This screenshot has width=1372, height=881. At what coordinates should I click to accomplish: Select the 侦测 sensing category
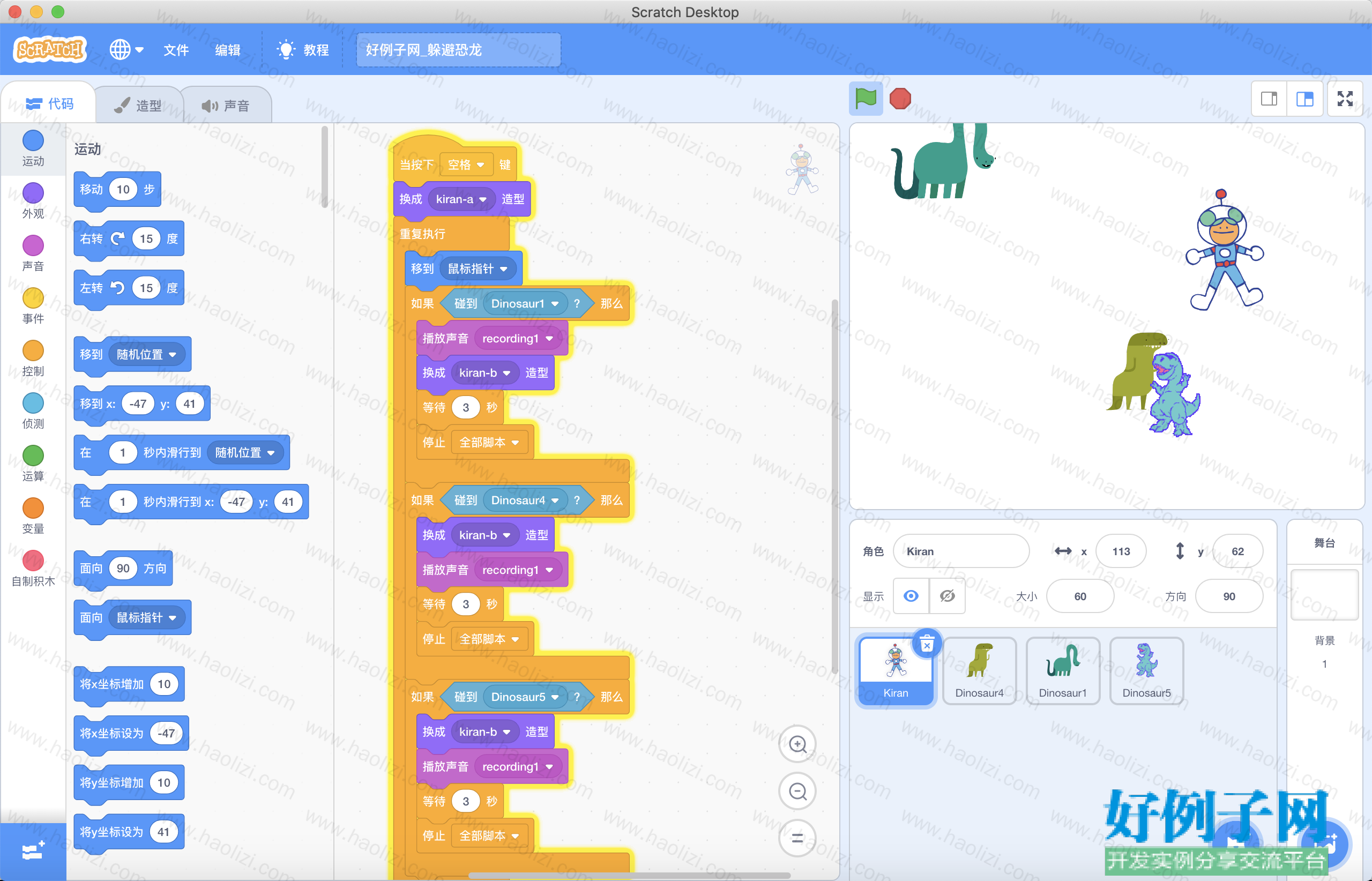[x=33, y=412]
